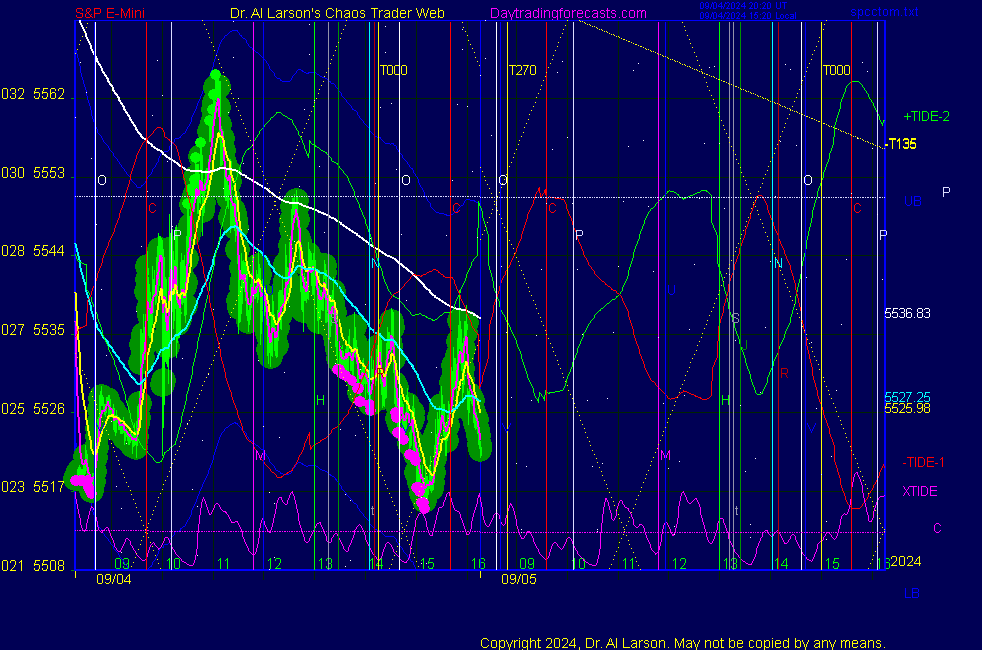The image size is (982, 650).
Task: Select the 021 5508 price axis label
Action: pos(33,565)
